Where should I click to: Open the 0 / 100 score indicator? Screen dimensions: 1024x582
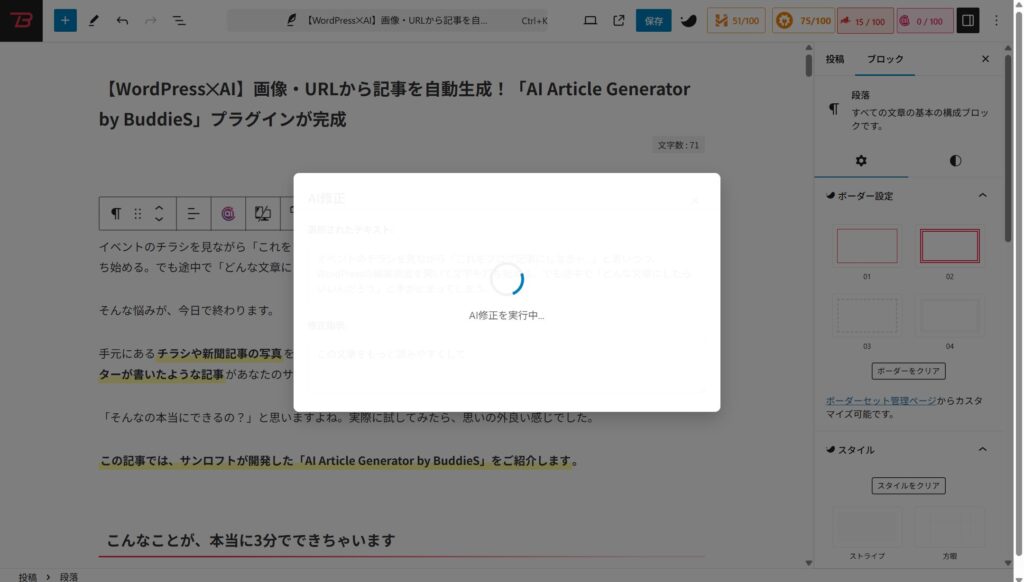[x=924, y=21]
